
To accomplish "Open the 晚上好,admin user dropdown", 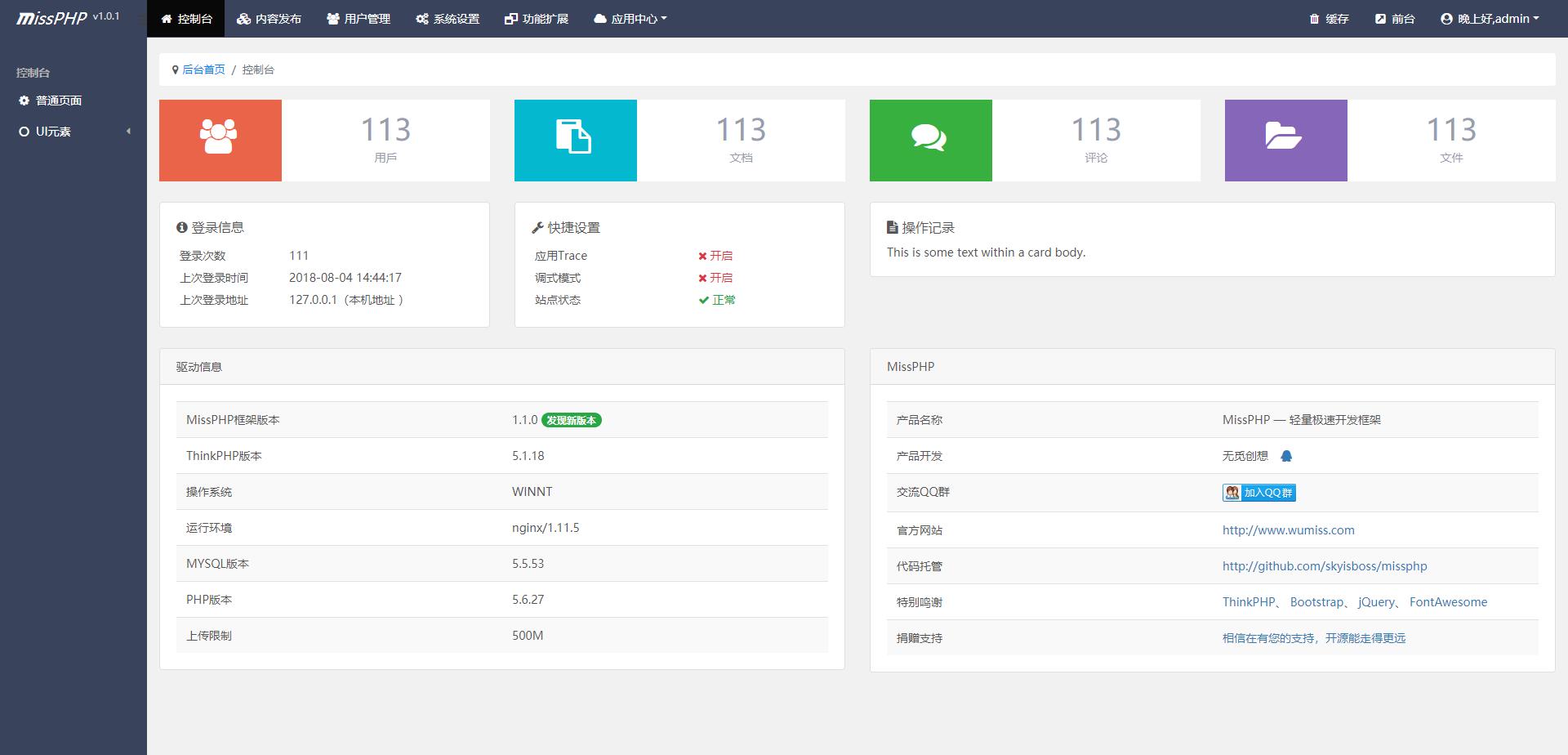I will pos(1490,18).
